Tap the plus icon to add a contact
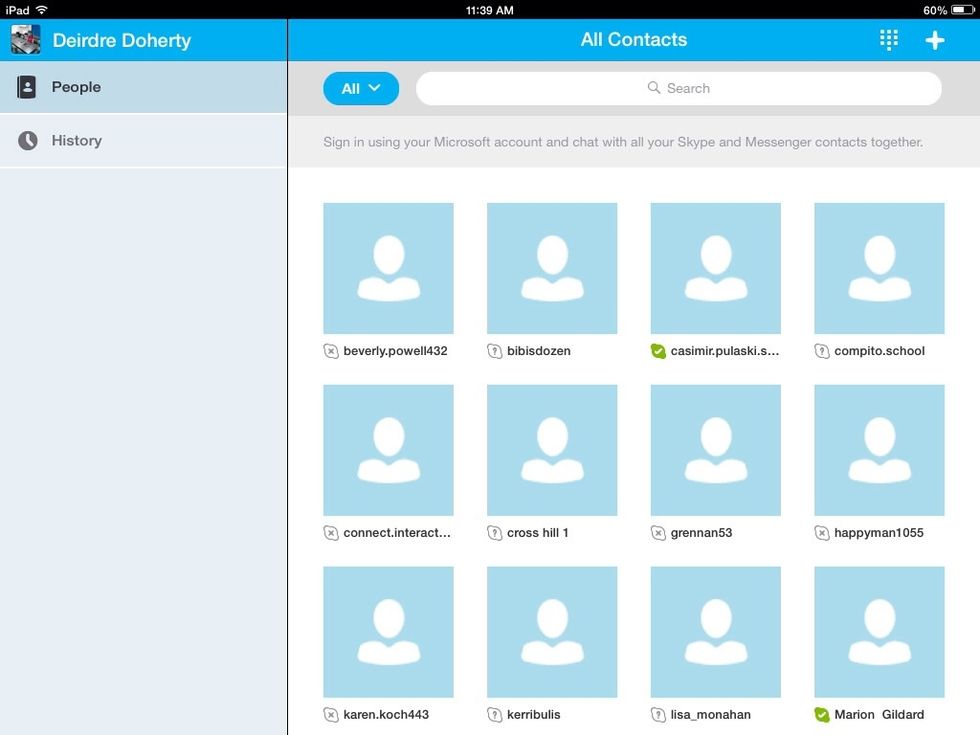 click(934, 40)
